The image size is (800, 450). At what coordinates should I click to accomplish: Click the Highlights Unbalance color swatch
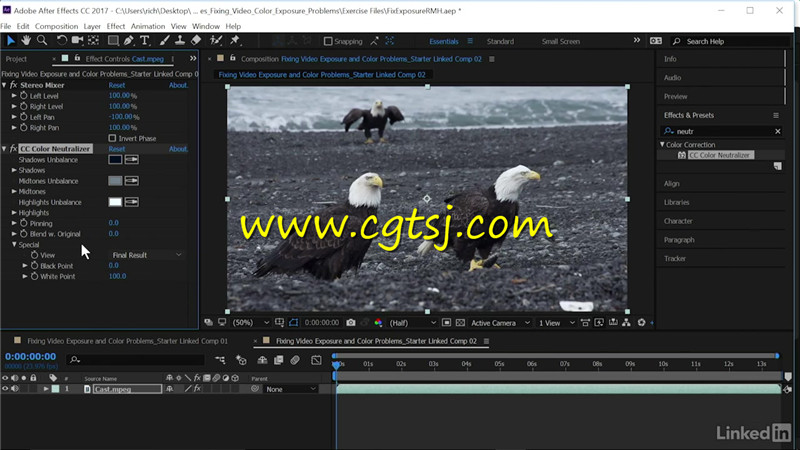115,202
